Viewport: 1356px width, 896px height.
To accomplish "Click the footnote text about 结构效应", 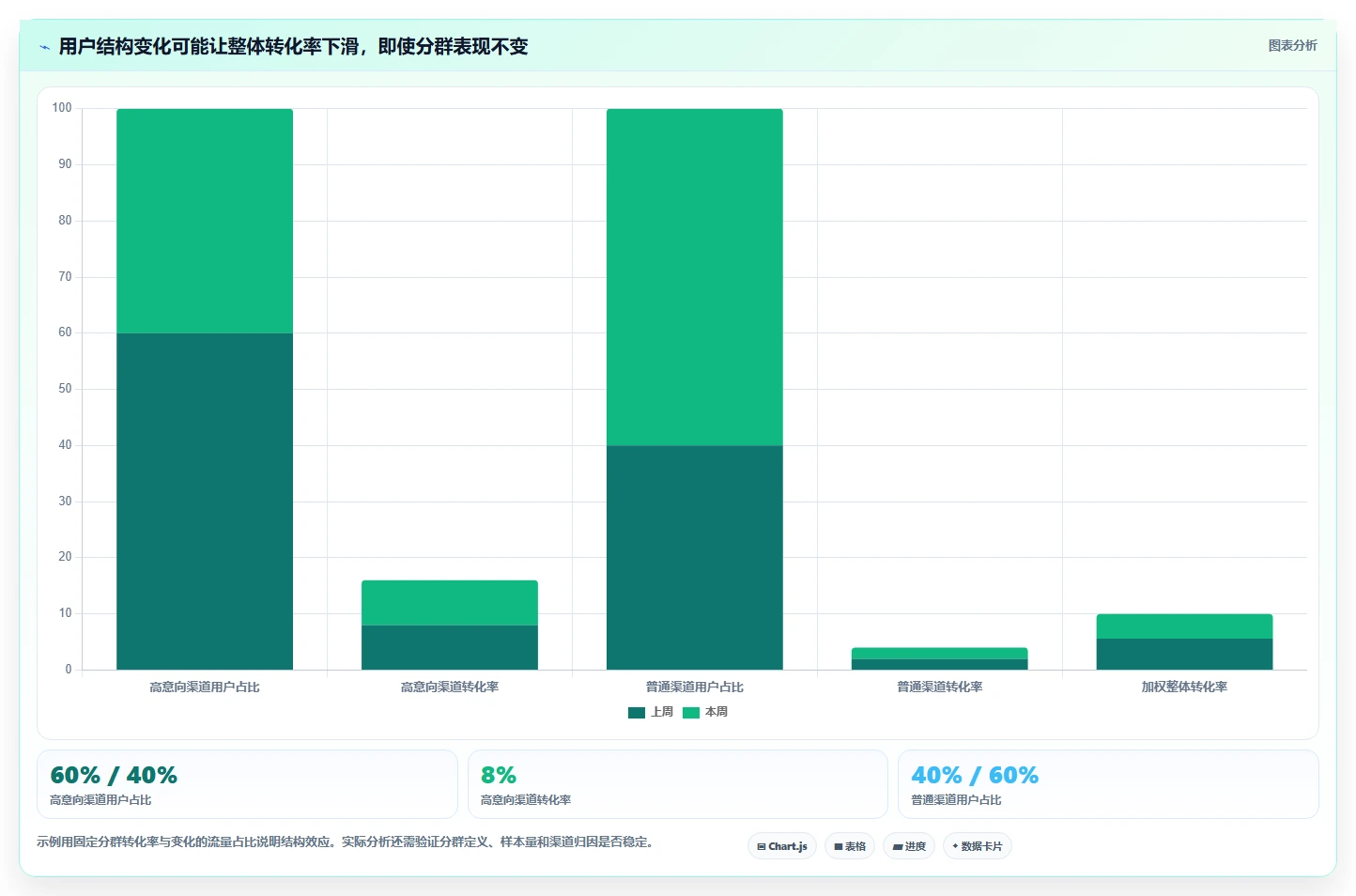I will pyautogui.click(x=346, y=842).
